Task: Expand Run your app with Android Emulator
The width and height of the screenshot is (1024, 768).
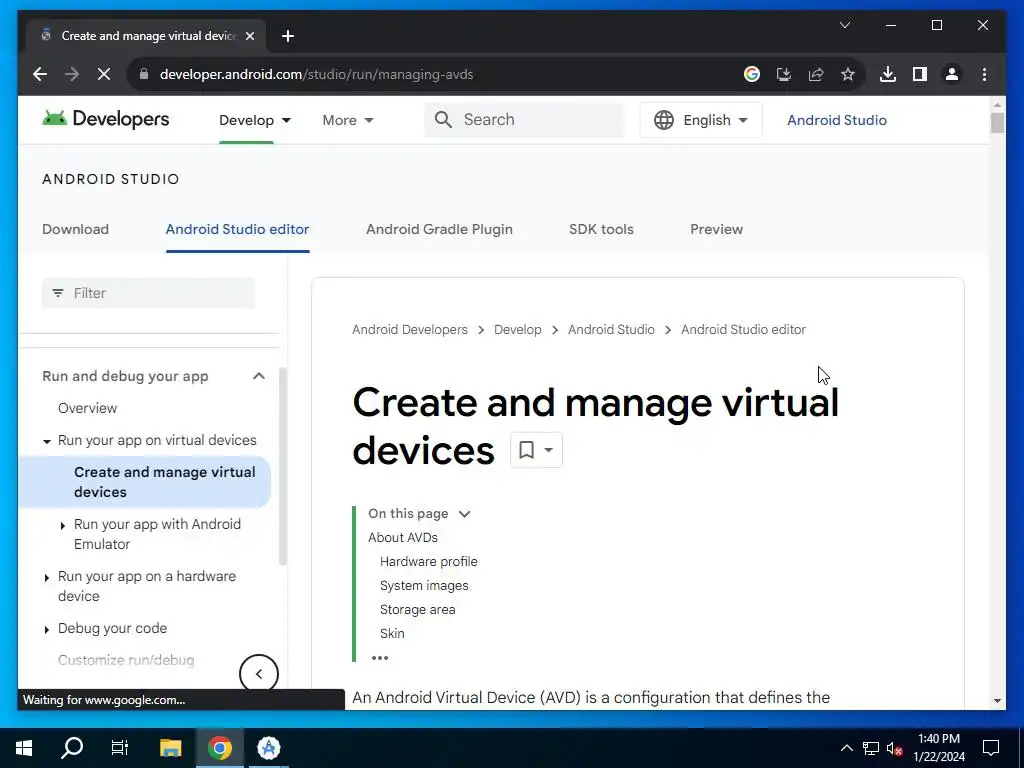Action: tap(63, 526)
